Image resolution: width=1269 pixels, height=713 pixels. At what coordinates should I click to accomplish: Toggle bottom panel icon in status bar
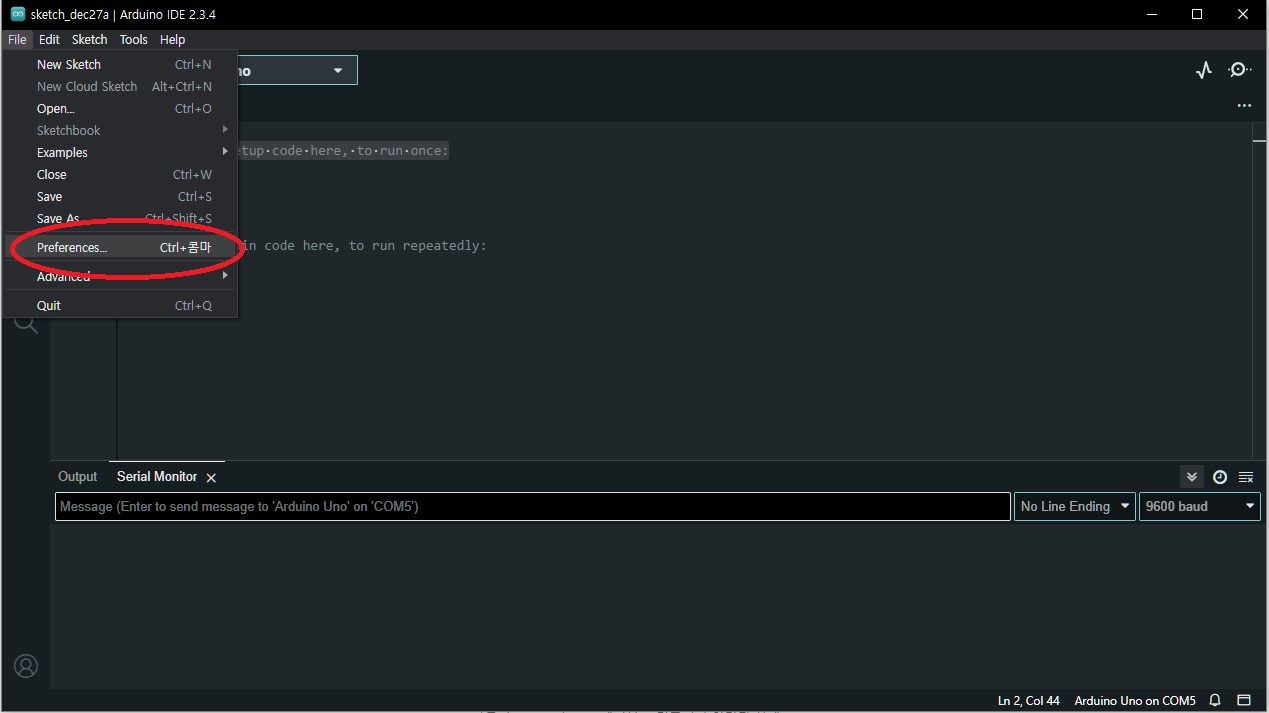point(1244,700)
